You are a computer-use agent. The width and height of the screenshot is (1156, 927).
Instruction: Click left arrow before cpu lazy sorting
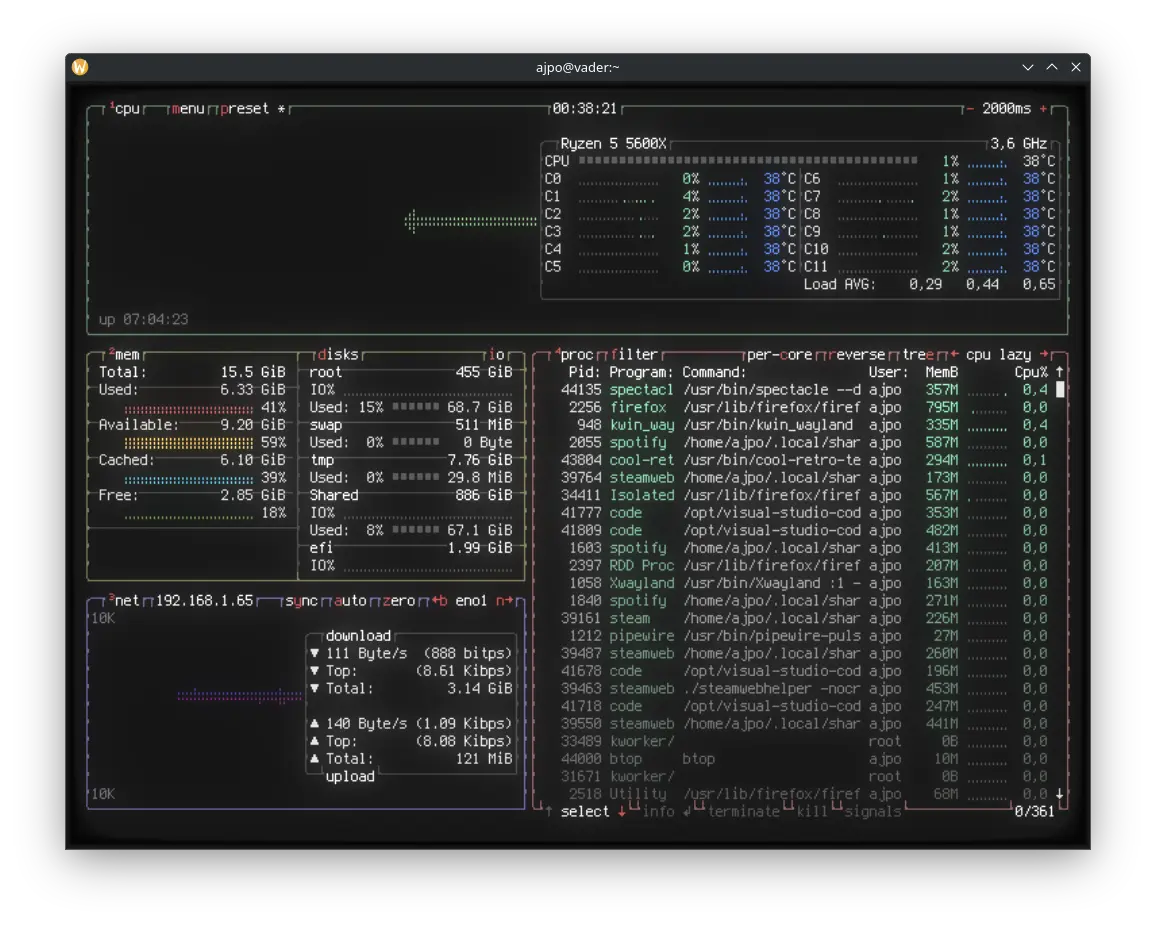[x=954, y=355]
